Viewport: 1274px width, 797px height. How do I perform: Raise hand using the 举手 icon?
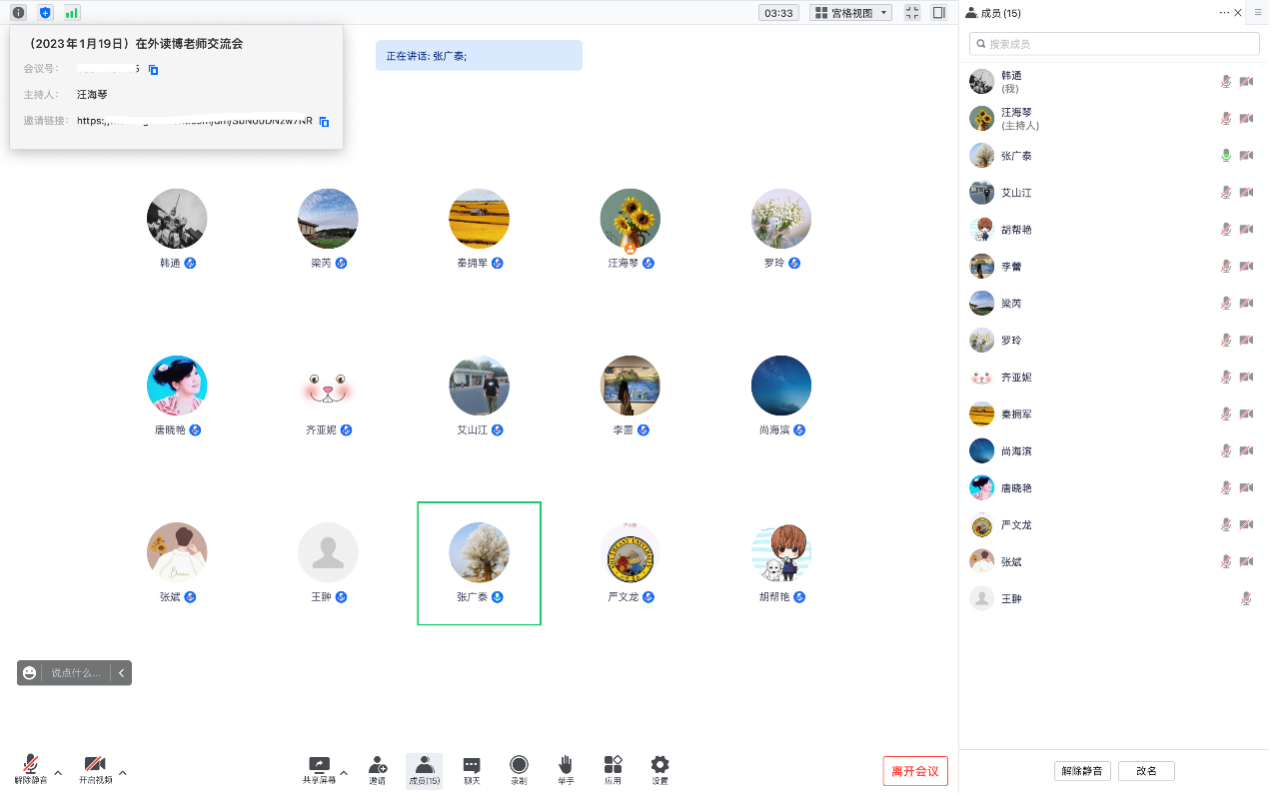coord(566,769)
